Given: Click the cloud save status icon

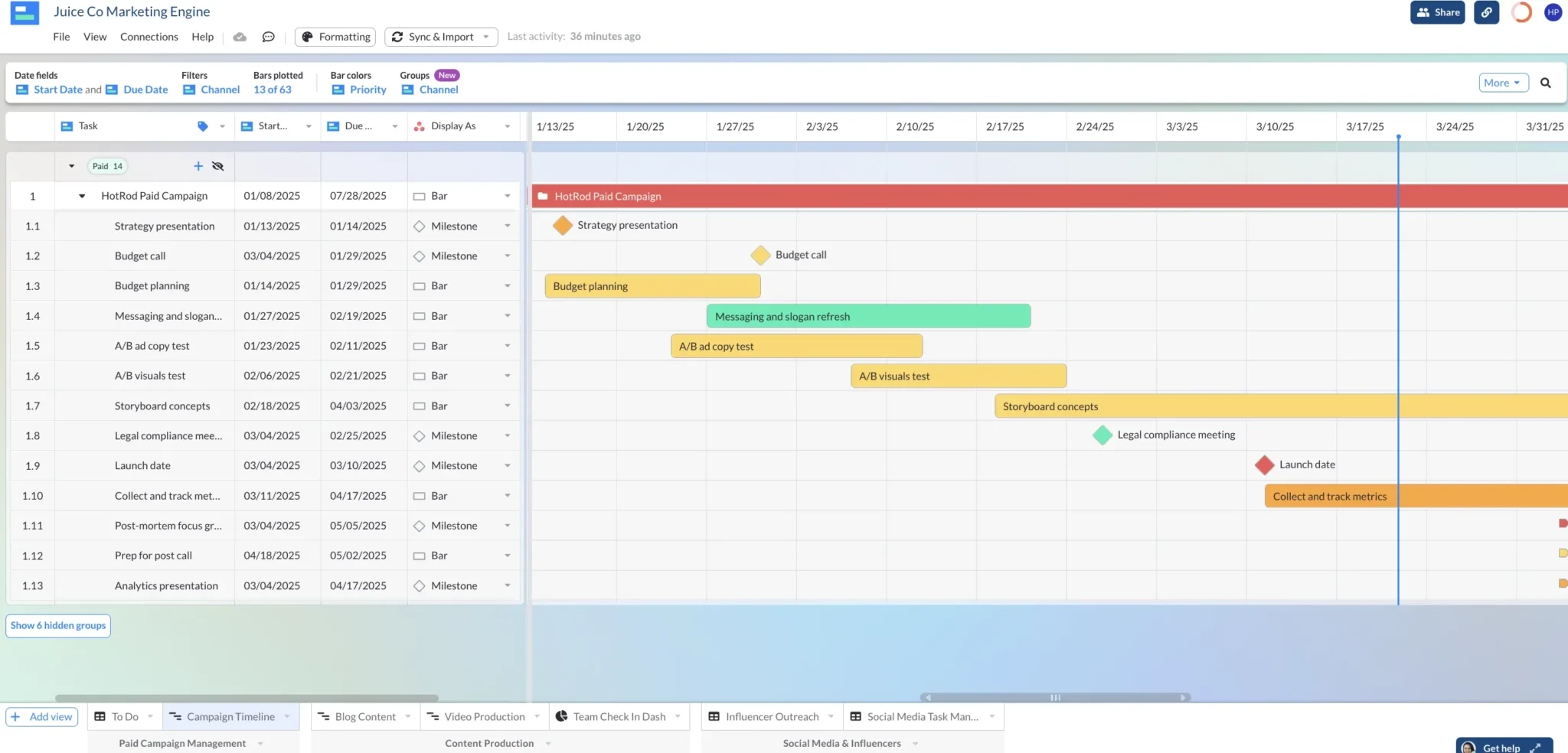Looking at the screenshot, I should pyautogui.click(x=240, y=37).
